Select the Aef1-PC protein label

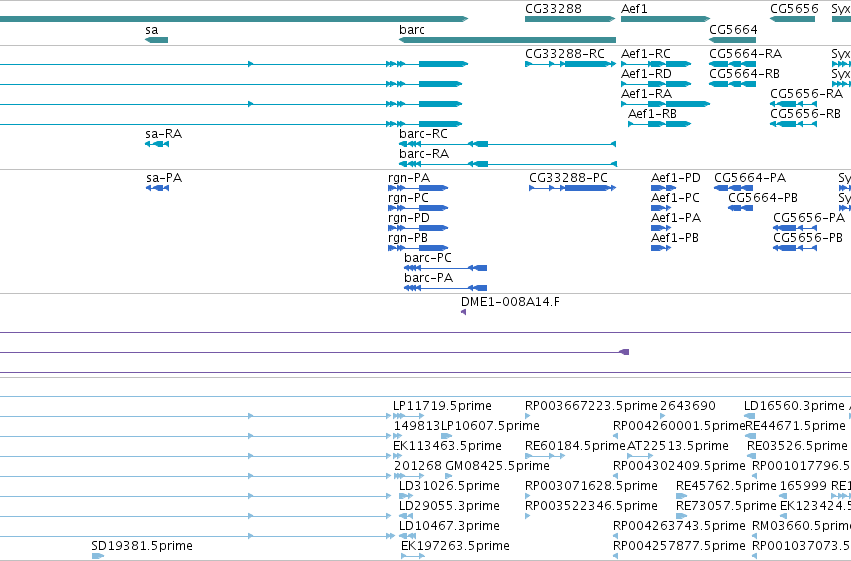(x=675, y=198)
